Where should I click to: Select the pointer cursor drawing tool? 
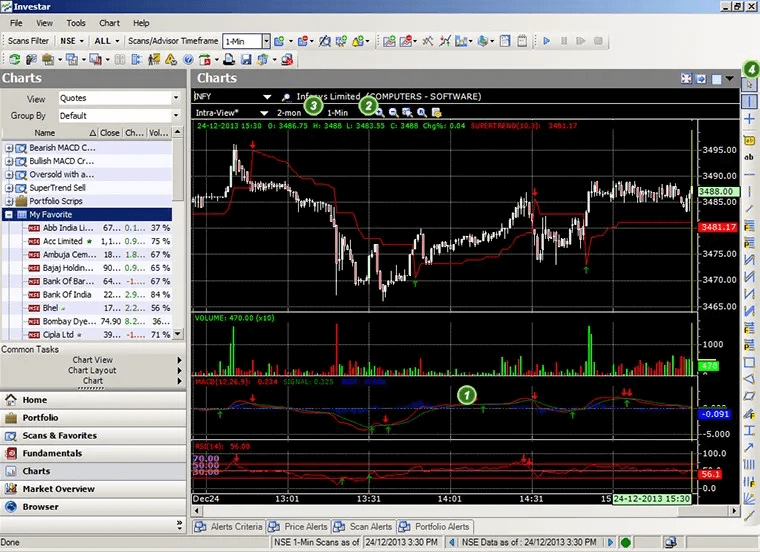749,84
